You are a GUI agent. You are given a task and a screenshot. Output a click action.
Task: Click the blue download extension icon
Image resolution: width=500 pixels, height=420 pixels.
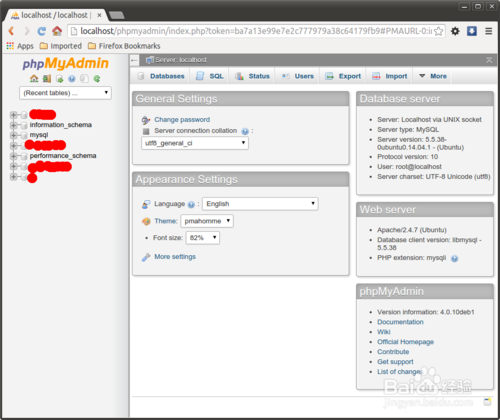(x=472, y=31)
